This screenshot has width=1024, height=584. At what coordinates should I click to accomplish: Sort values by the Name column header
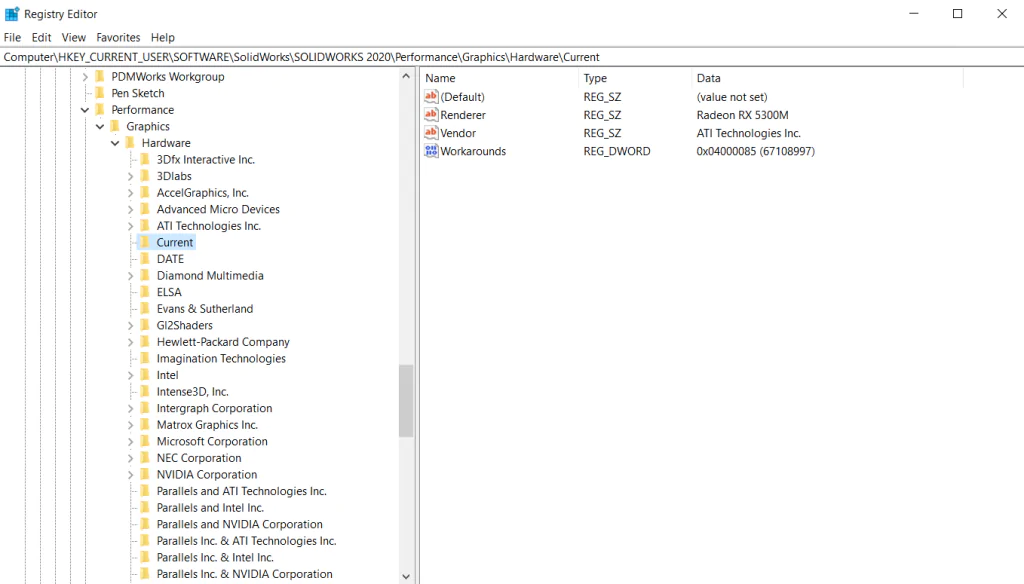[x=500, y=78]
